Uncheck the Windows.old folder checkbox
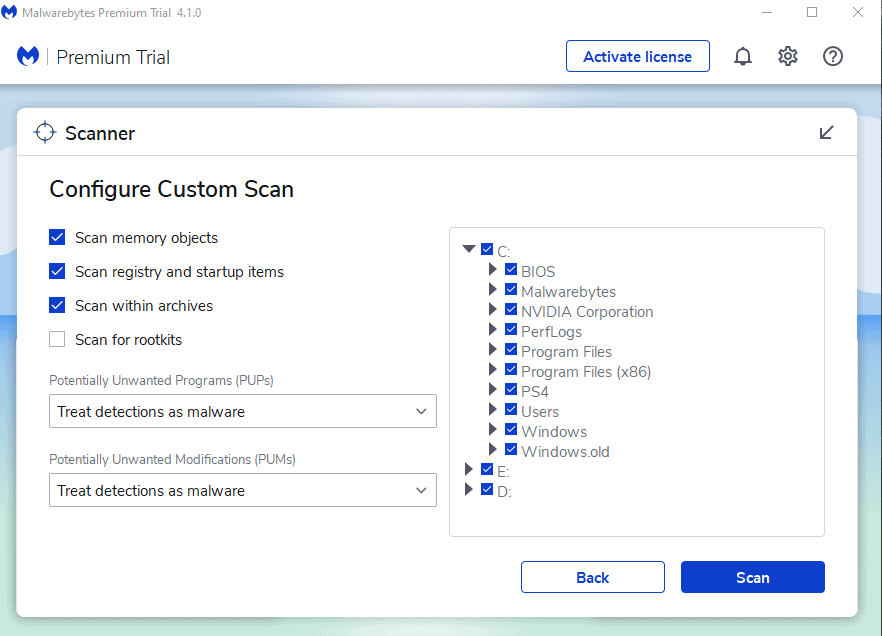 tap(511, 449)
